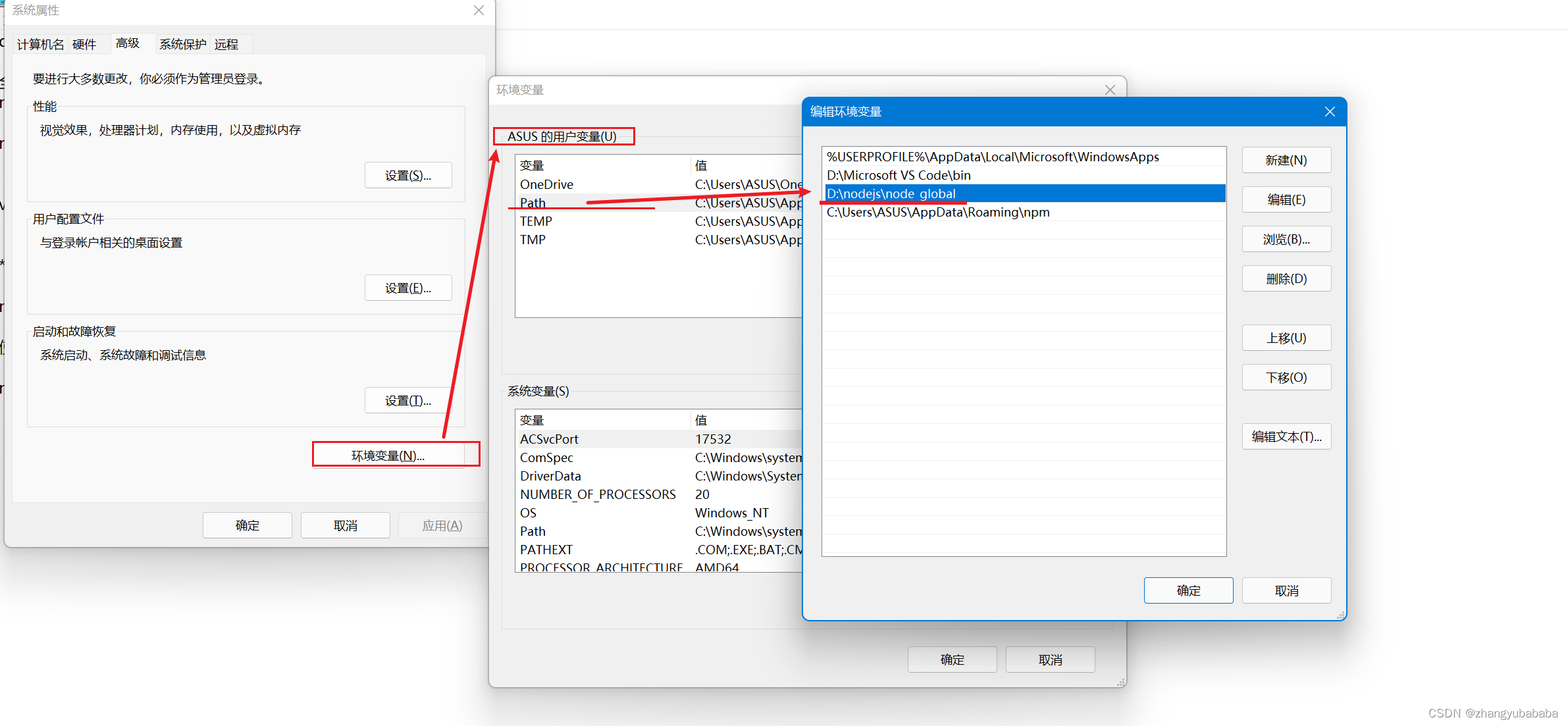Viewport: 1568px width, 726px height.
Task: Select the 远程 tab
Action: pyautogui.click(x=226, y=45)
